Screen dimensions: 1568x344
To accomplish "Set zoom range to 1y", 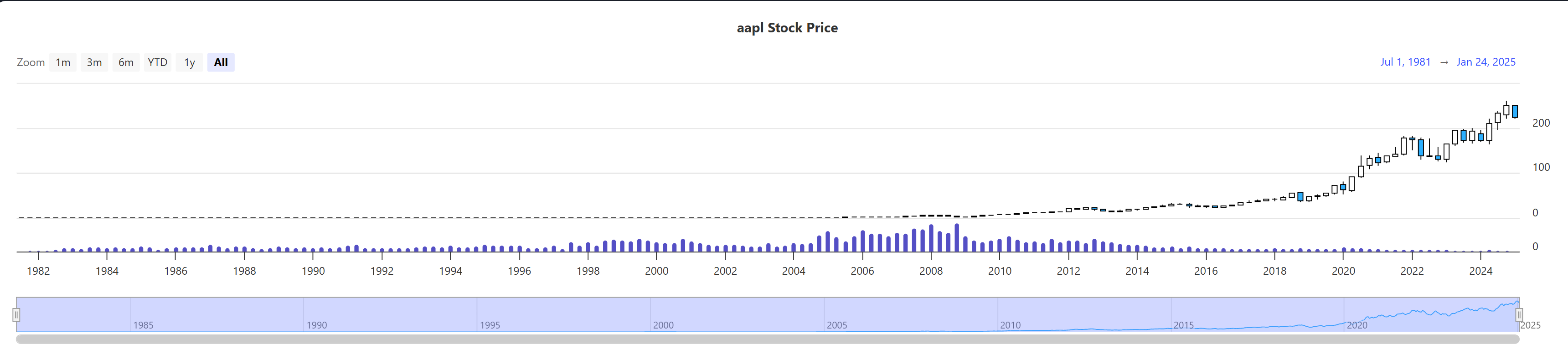I will click(189, 62).
